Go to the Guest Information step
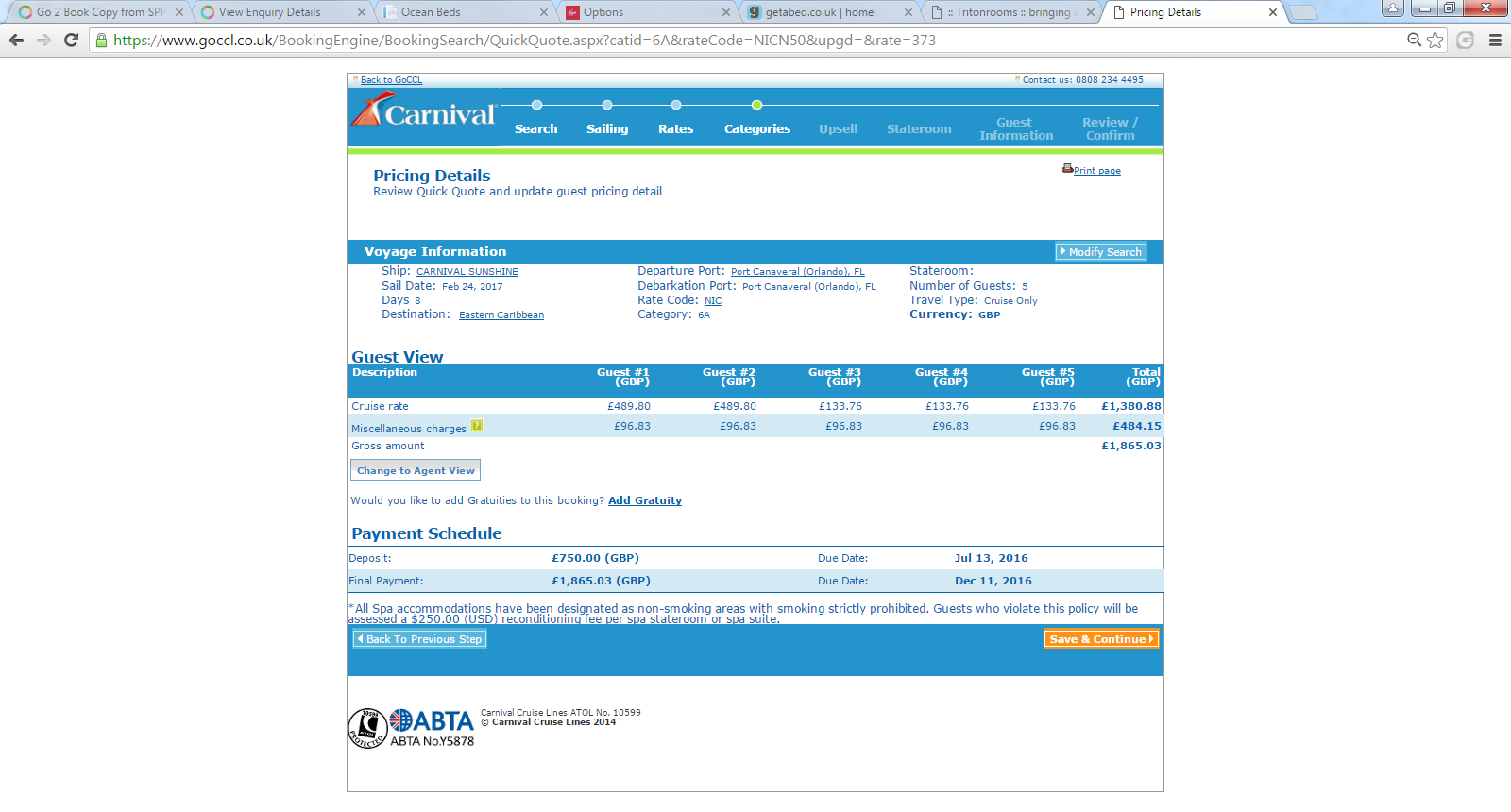This screenshot has height=812, width=1511. point(1016,128)
